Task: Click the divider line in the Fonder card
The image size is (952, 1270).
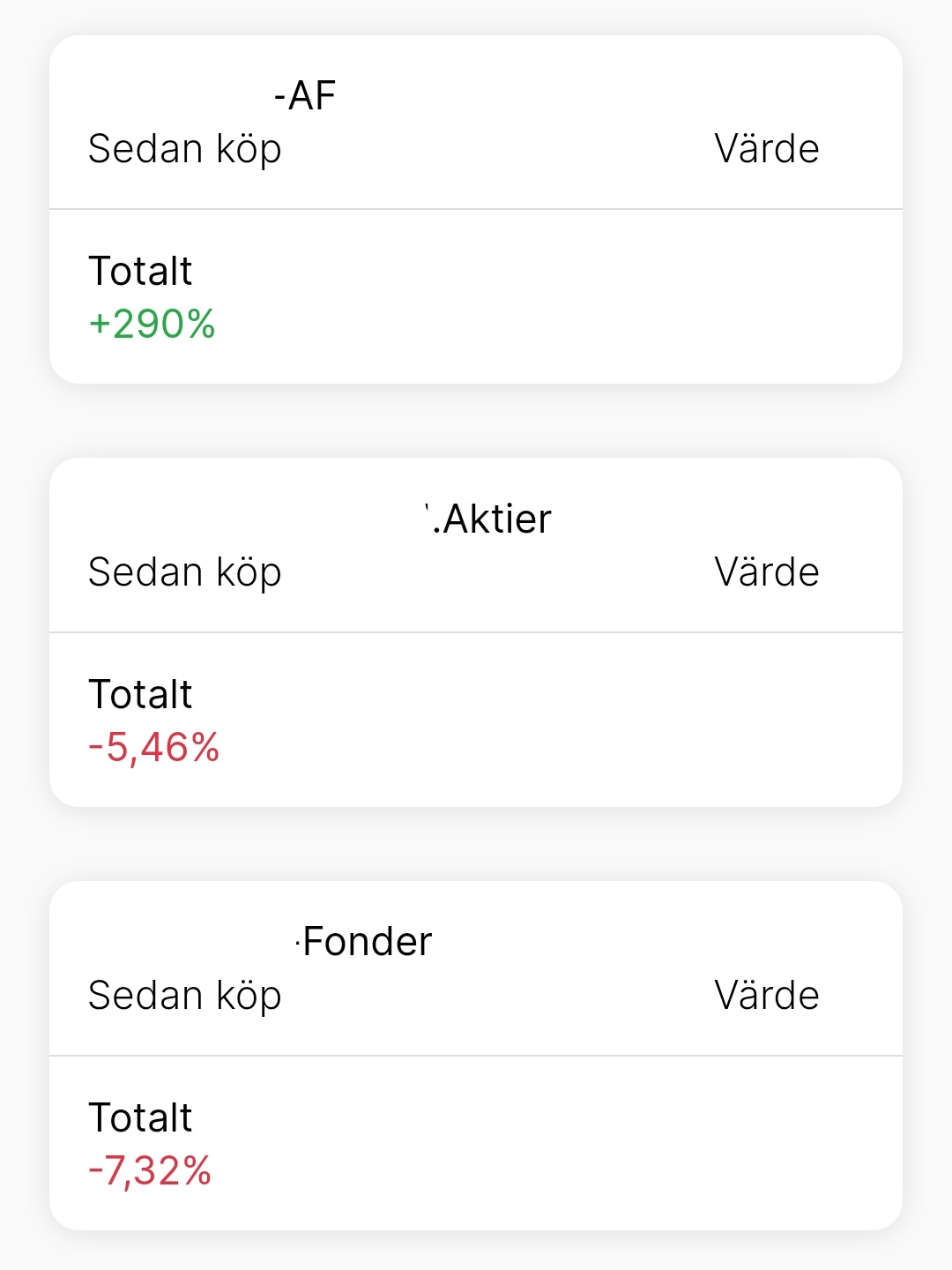Action: point(476,1056)
